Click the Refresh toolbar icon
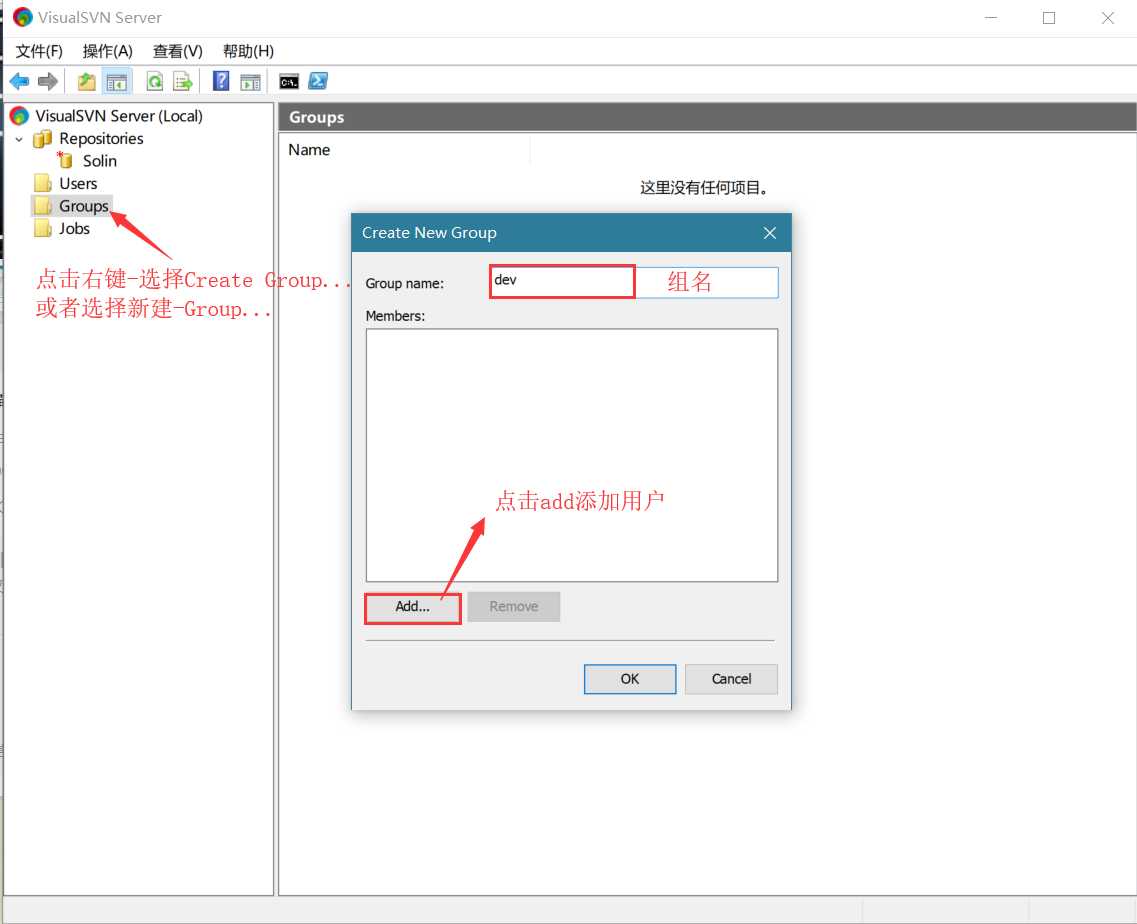 154,81
